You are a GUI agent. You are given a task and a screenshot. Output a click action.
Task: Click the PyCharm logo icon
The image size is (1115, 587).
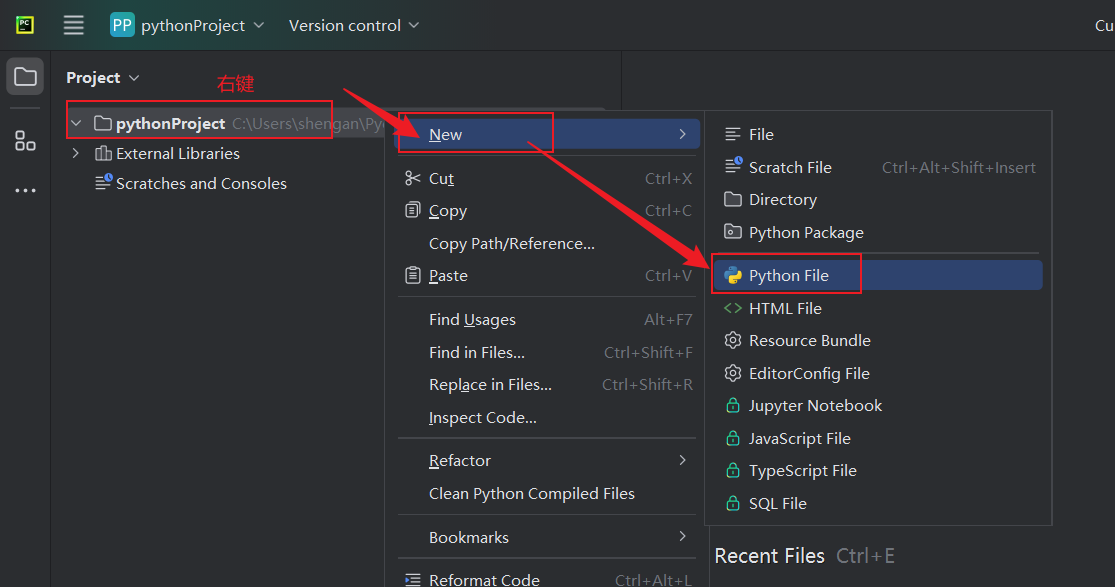(25, 25)
